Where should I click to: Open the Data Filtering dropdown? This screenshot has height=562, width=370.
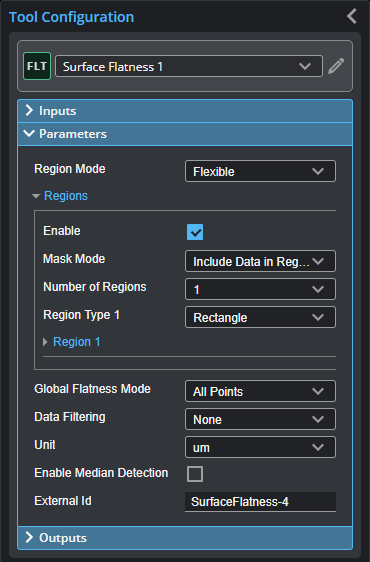click(x=260, y=419)
